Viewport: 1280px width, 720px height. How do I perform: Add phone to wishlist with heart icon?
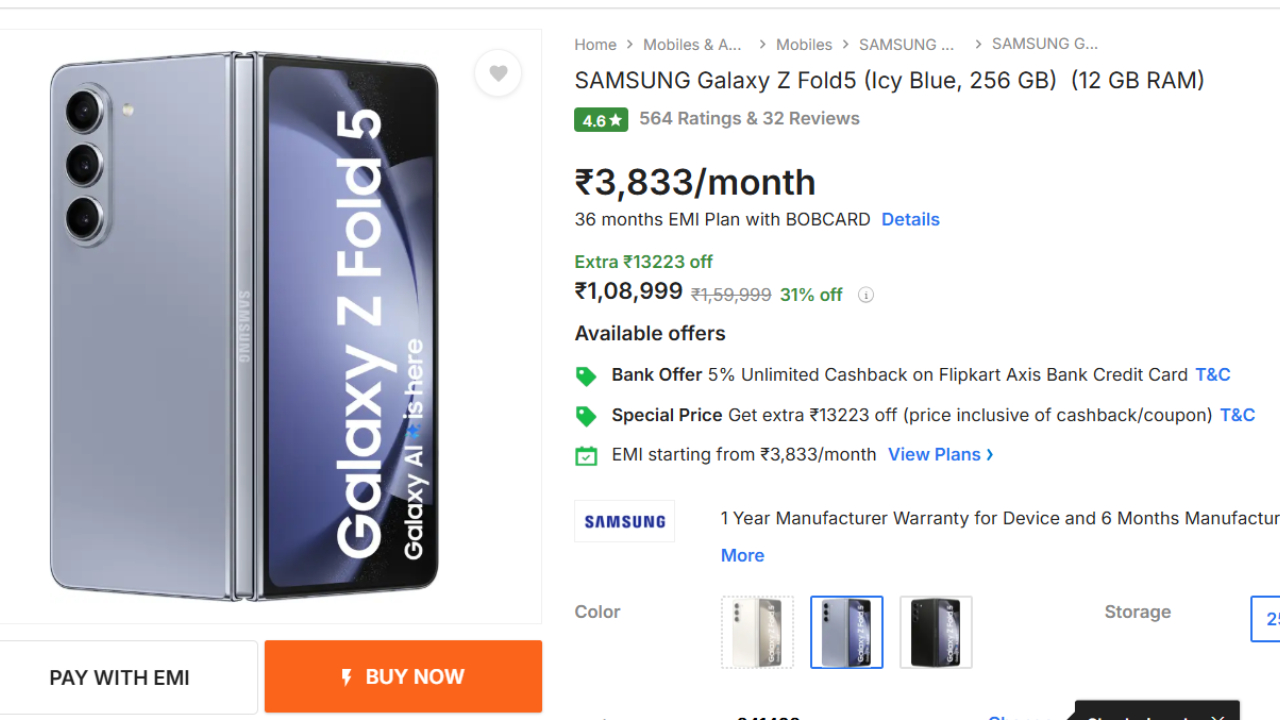pos(498,73)
